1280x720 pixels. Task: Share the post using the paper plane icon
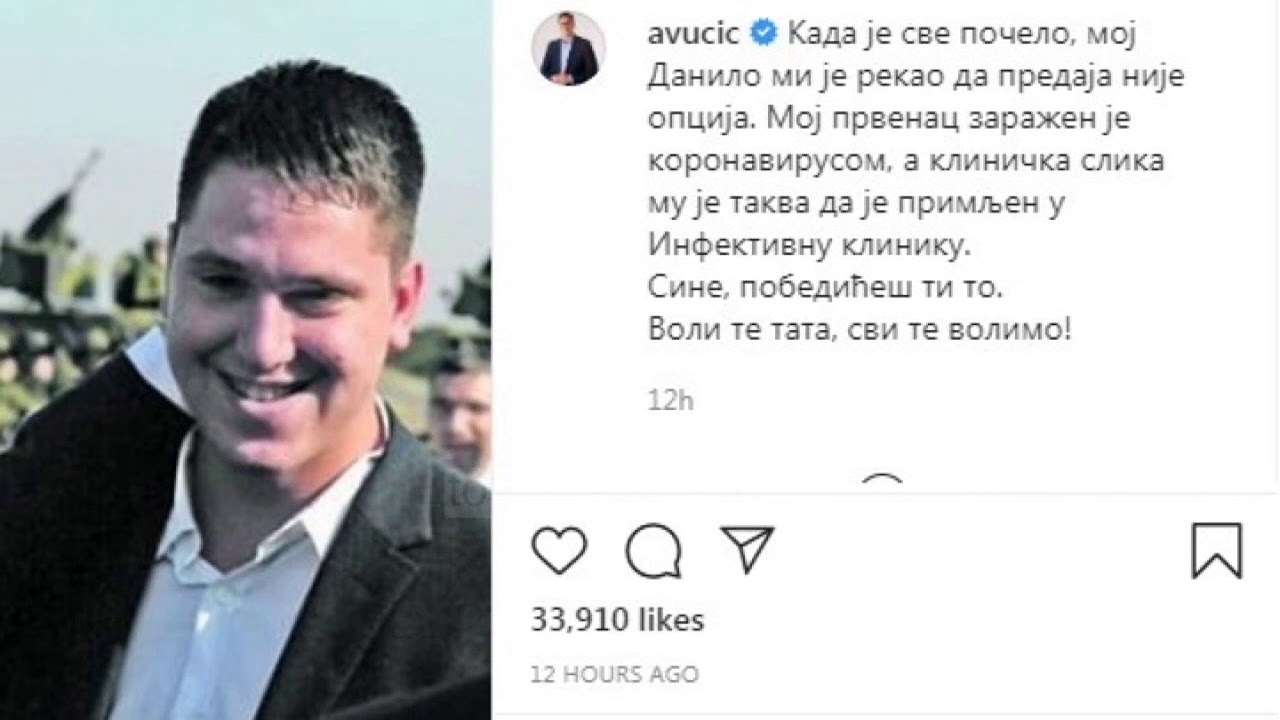click(747, 550)
